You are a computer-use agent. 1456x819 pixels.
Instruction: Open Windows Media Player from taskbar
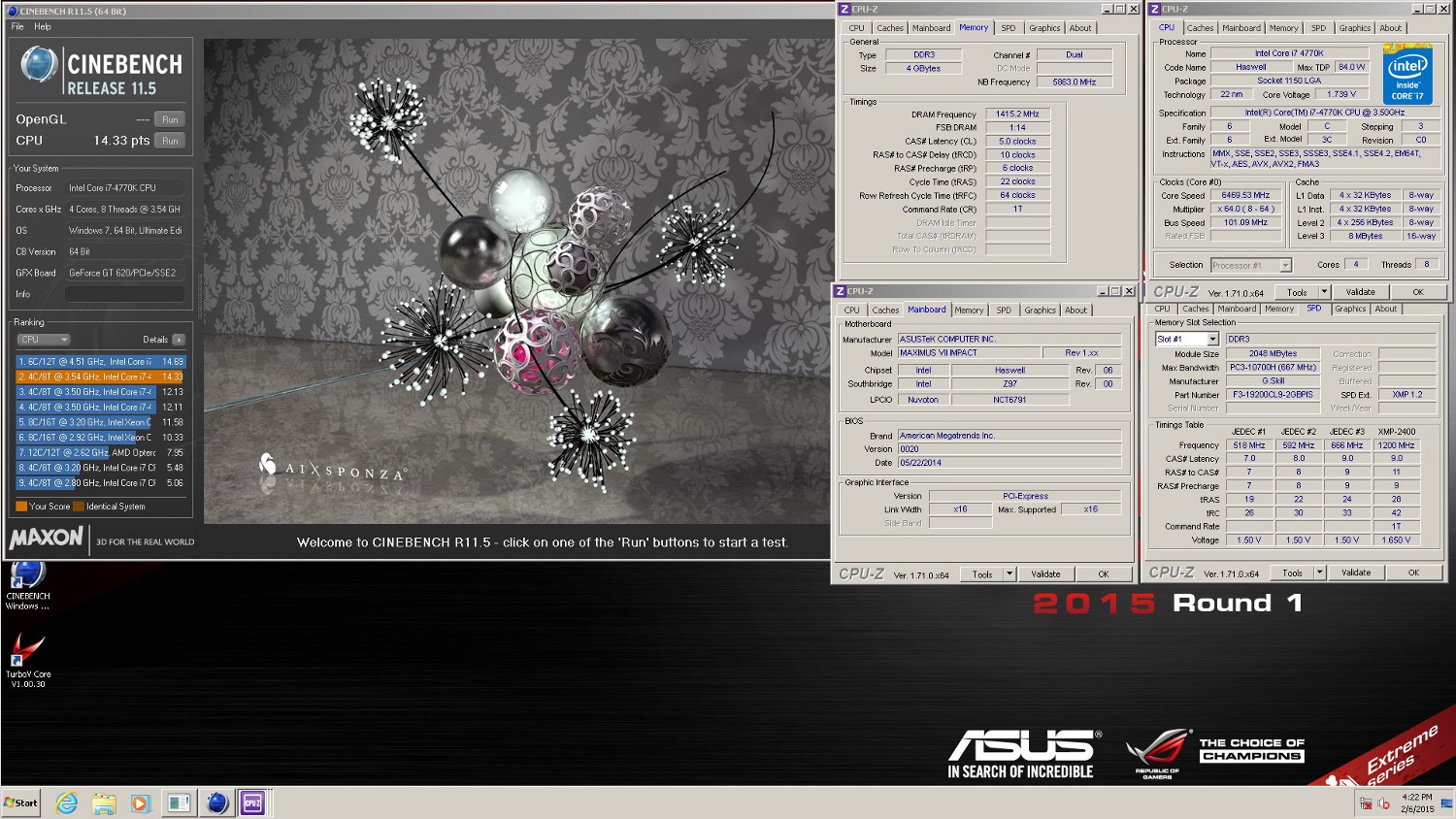[x=140, y=803]
